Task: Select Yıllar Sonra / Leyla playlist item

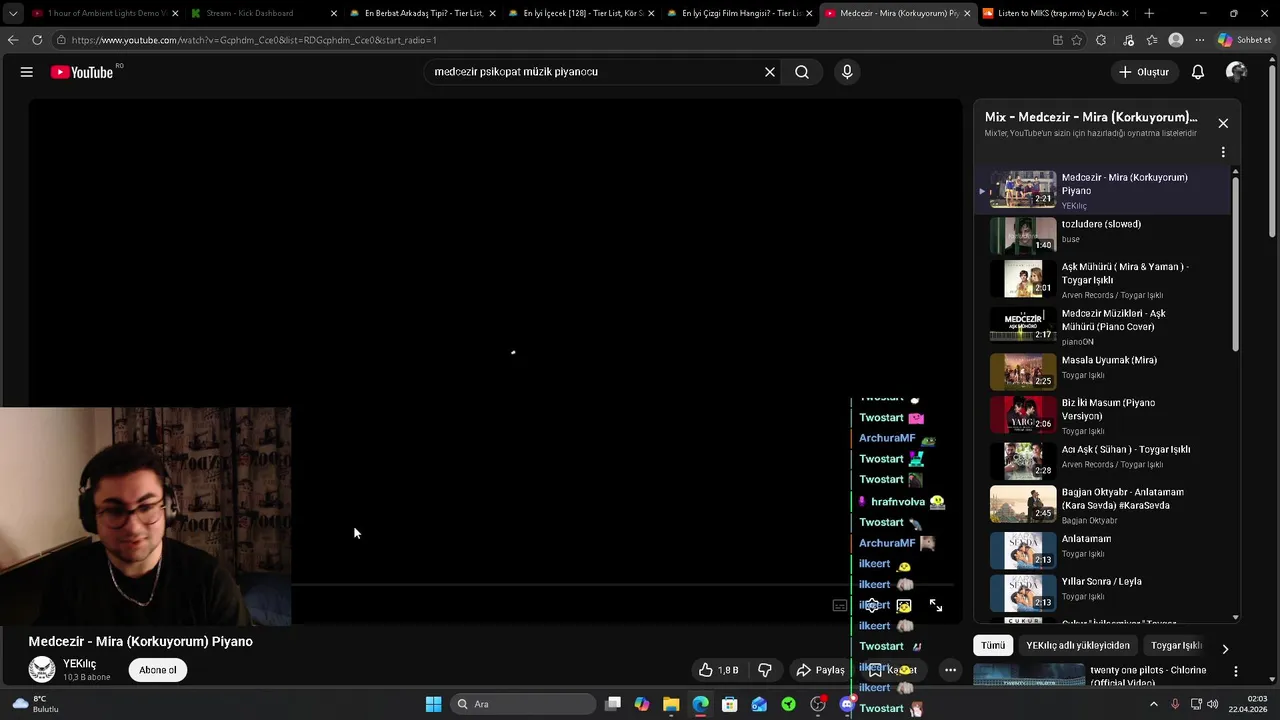Action: [1103, 591]
